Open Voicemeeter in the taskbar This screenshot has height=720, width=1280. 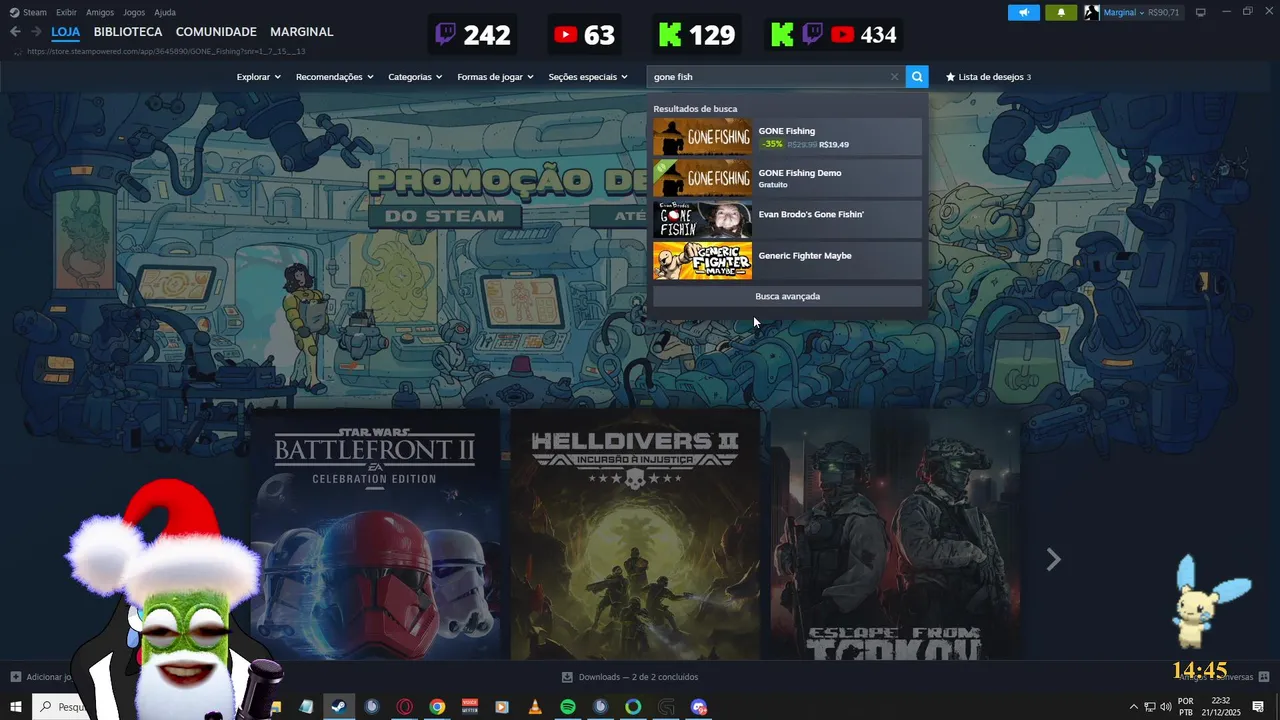coord(470,707)
